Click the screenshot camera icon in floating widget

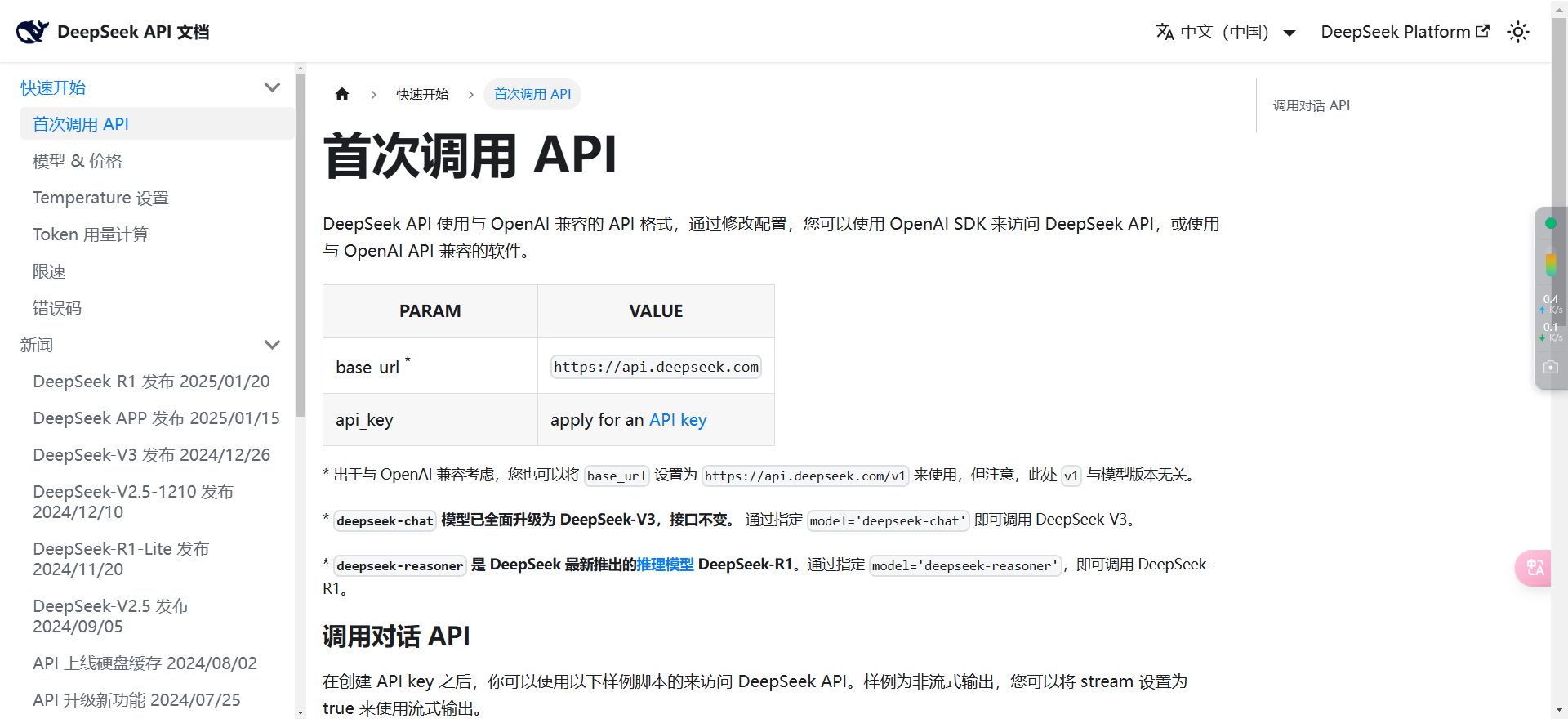(1550, 368)
